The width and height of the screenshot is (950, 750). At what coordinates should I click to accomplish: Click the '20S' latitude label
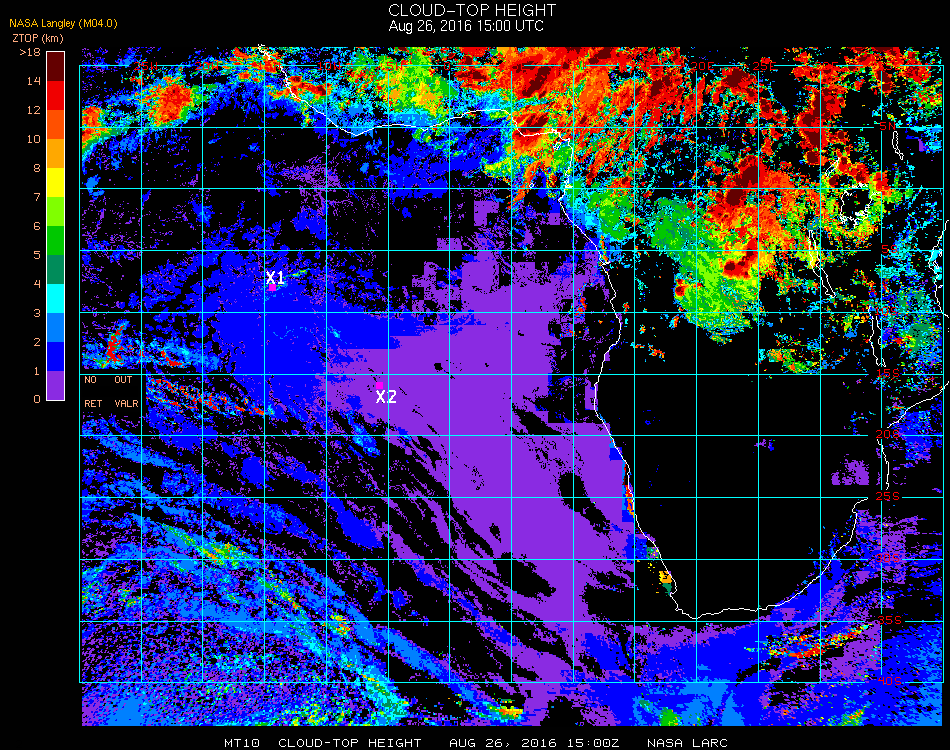pyautogui.click(x=888, y=434)
